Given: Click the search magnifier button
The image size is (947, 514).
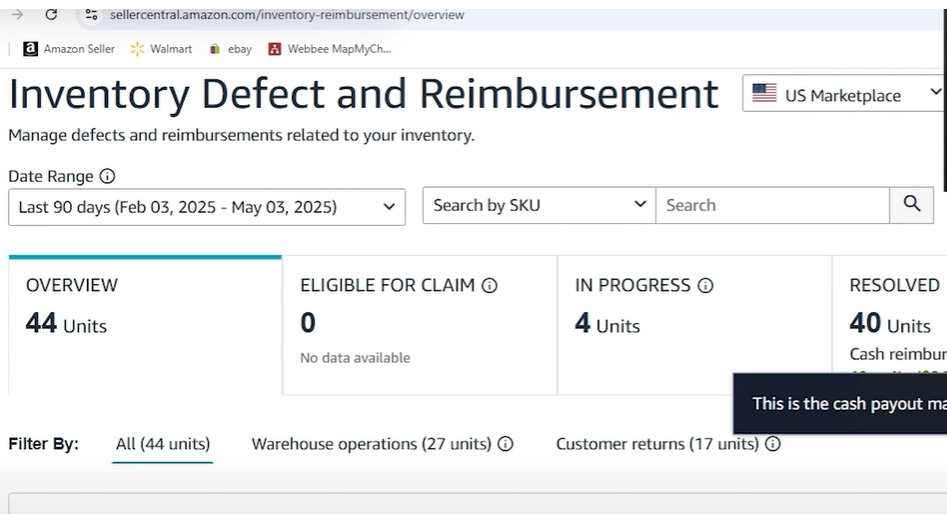Looking at the screenshot, I should click(911, 205).
